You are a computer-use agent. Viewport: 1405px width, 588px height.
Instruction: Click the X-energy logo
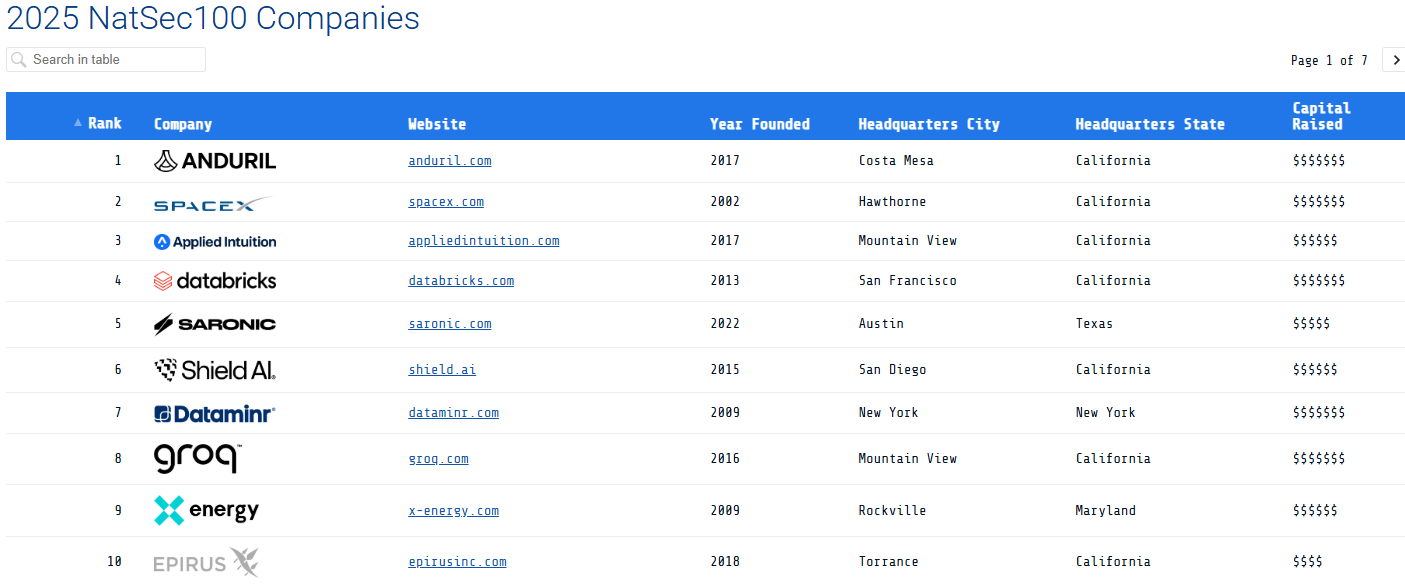tap(206, 511)
